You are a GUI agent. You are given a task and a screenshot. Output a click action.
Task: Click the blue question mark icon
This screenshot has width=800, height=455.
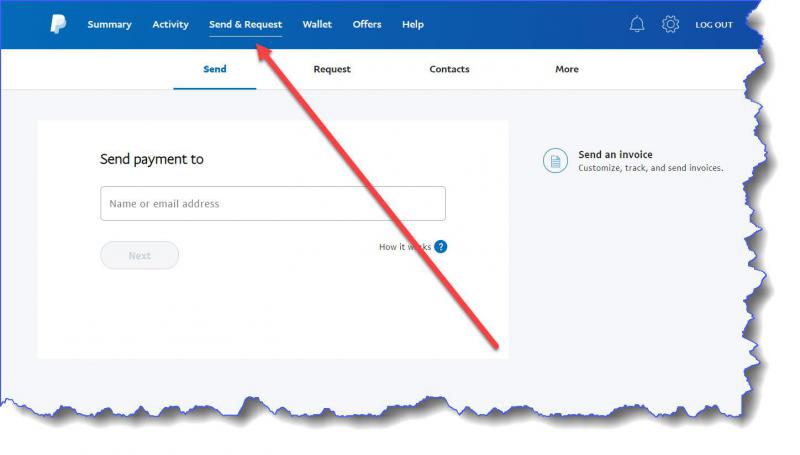click(x=441, y=247)
